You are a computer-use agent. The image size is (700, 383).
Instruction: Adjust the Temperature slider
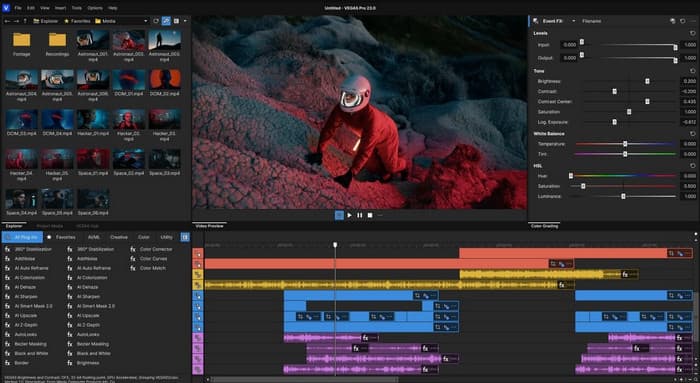[625, 144]
